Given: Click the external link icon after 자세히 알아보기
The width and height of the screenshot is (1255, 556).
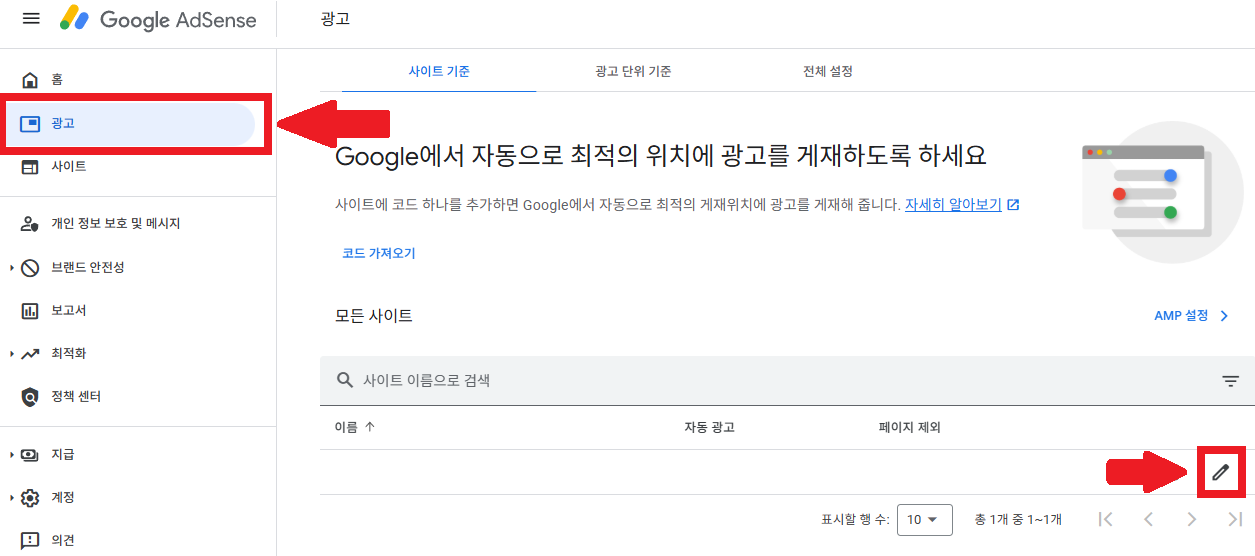Looking at the screenshot, I should (x=1013, y=205).
